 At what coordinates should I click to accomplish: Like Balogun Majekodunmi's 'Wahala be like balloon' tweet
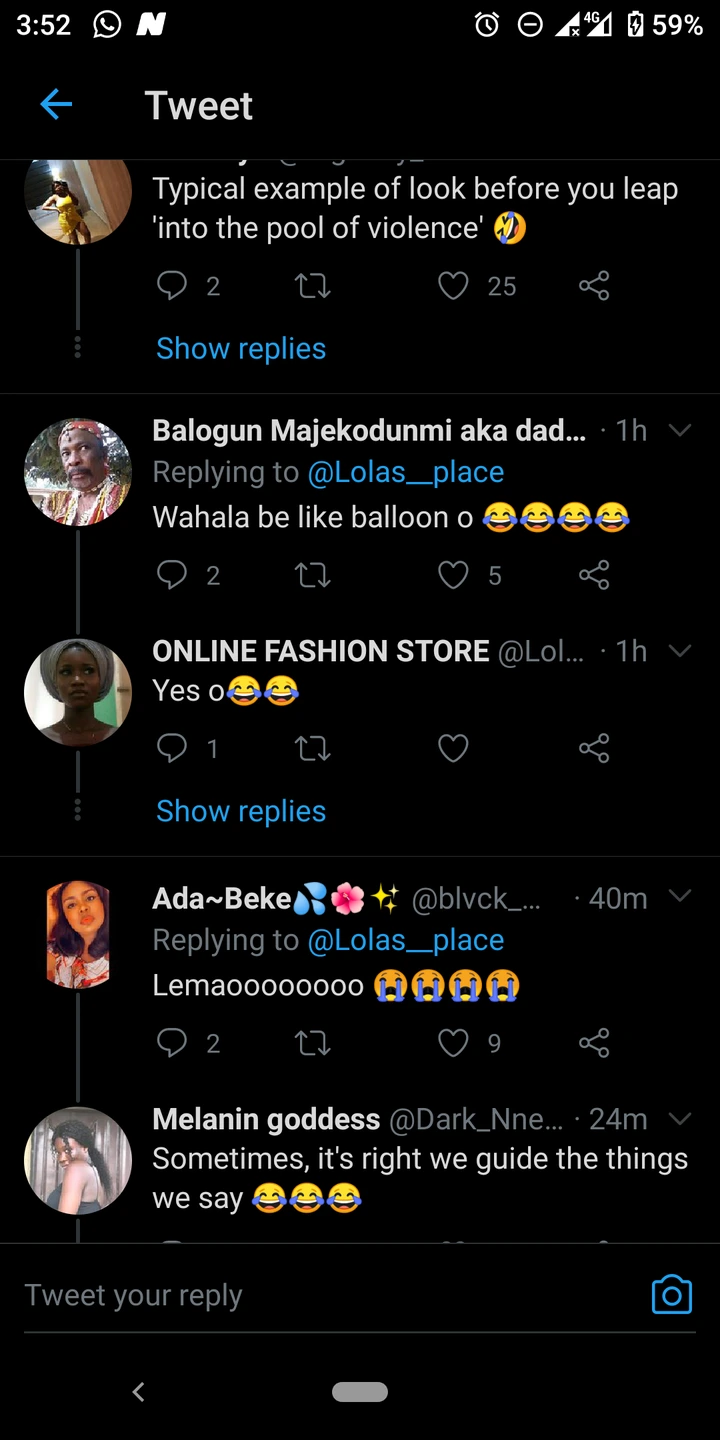point(453,575)
